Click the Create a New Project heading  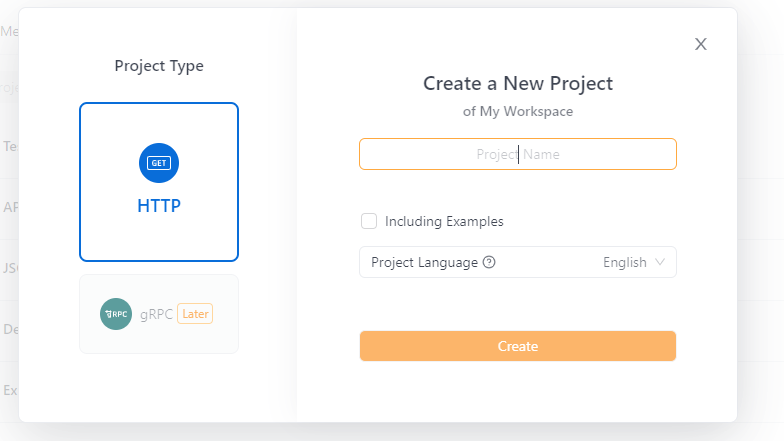(518, 84)
